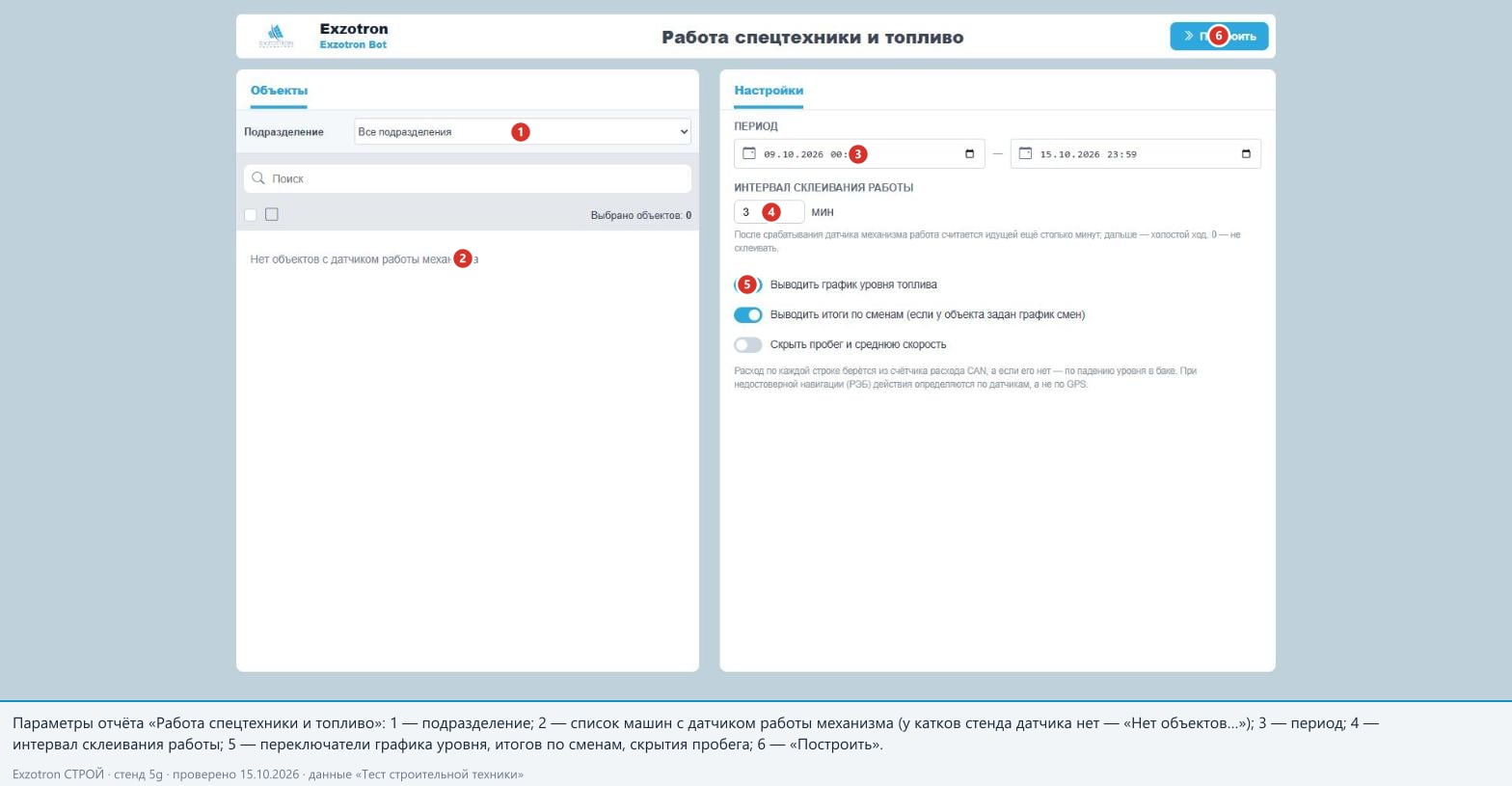Open the calendar picker for the period start date
The width and height of the screenshot is (1512, 786).
pyautogui.click(x=969, y=154)
